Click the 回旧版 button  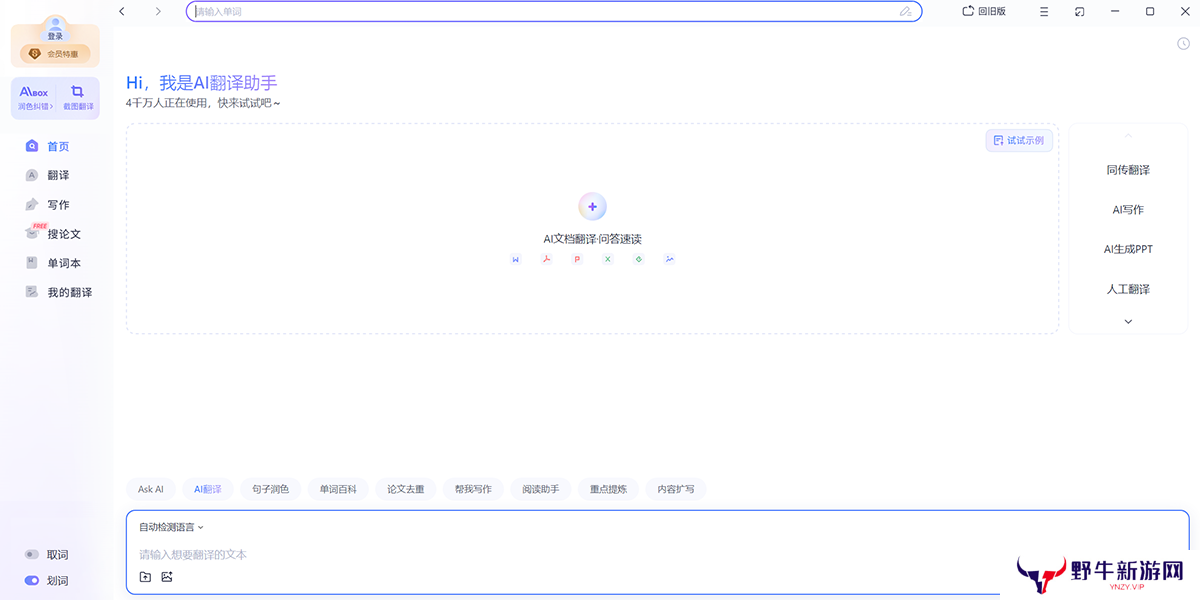click(984, 11)
